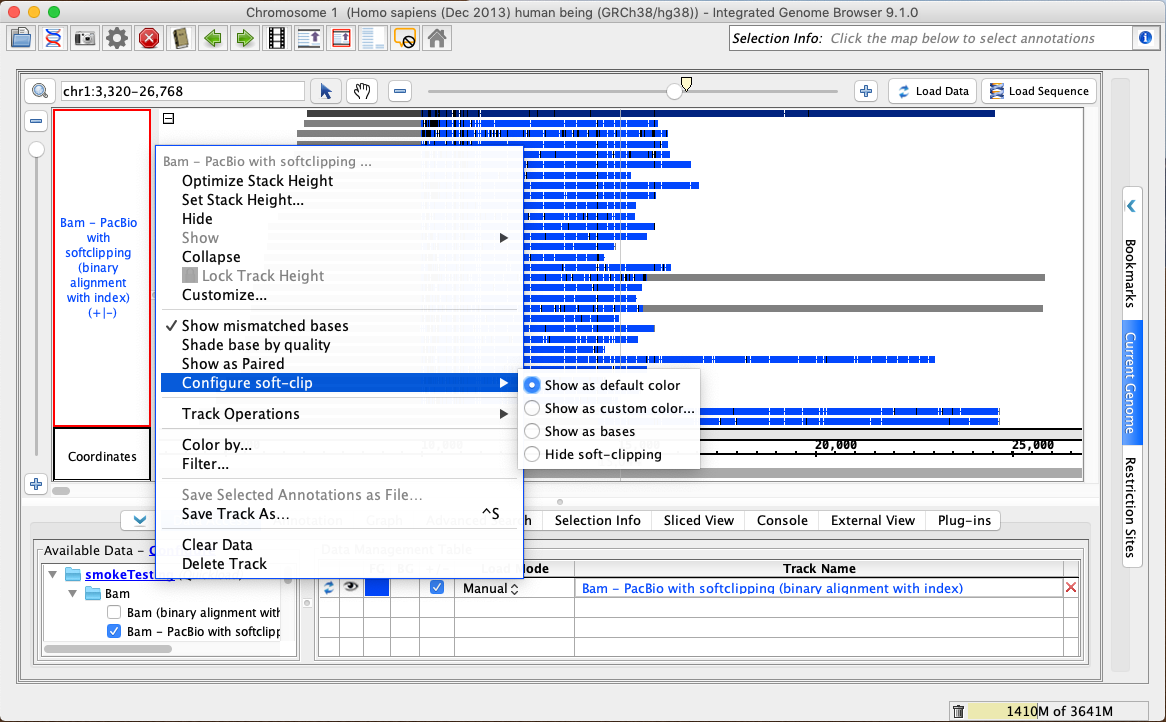The image size is (1166, 722).
Task: Click the red stop icon in toolbar
Action: click(149, 38)
